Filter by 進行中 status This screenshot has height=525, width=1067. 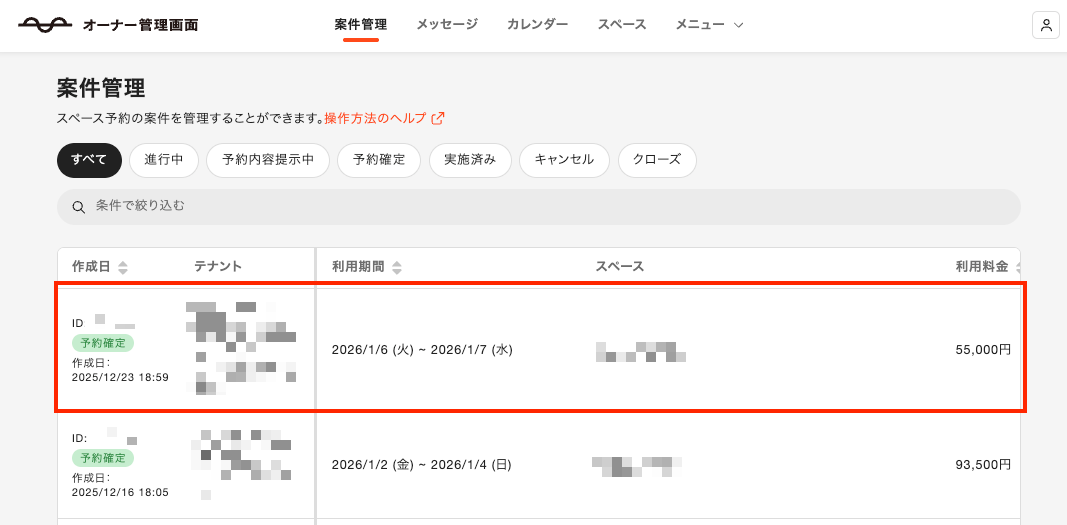[164, 160]
